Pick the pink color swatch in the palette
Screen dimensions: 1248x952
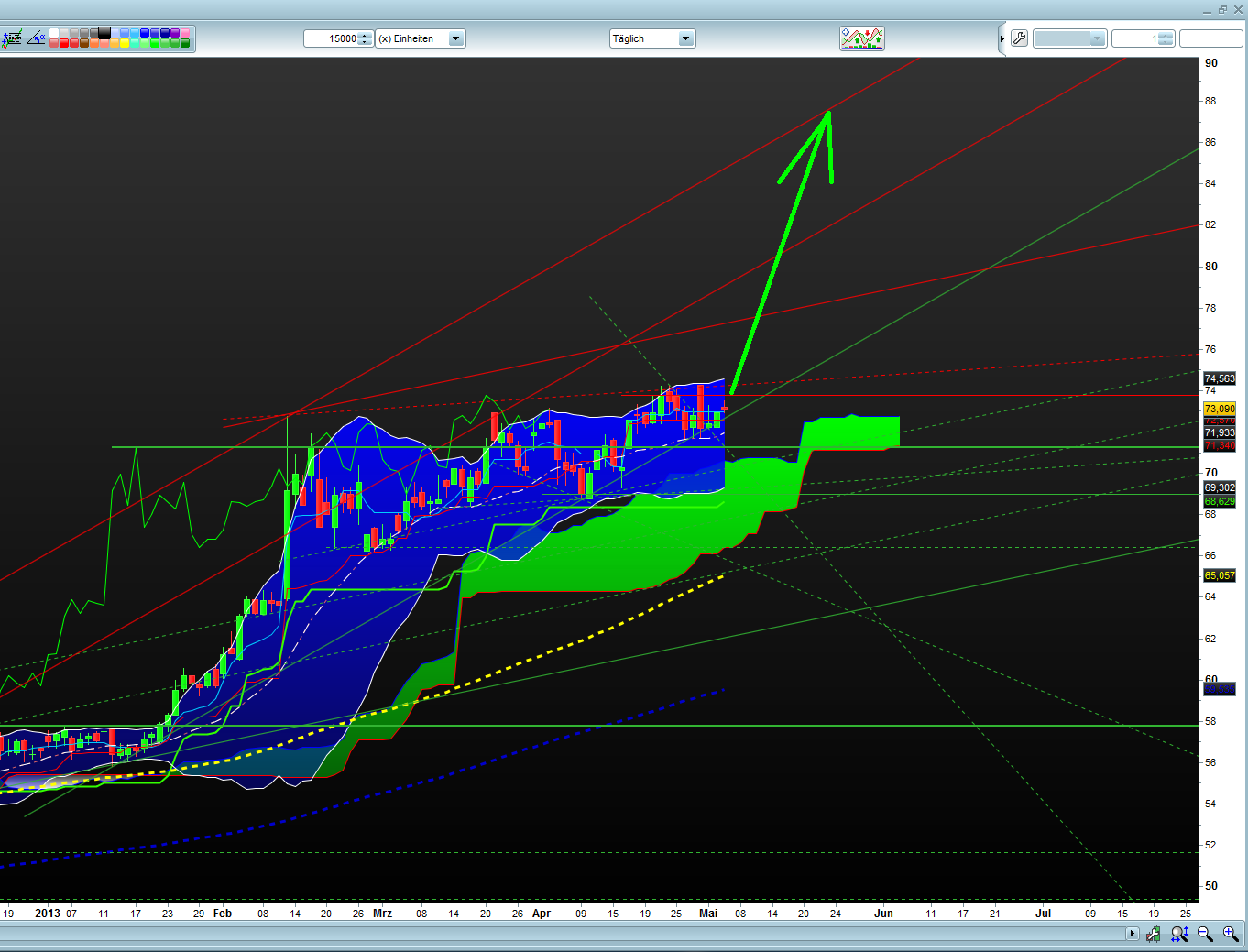pos(185,33)
